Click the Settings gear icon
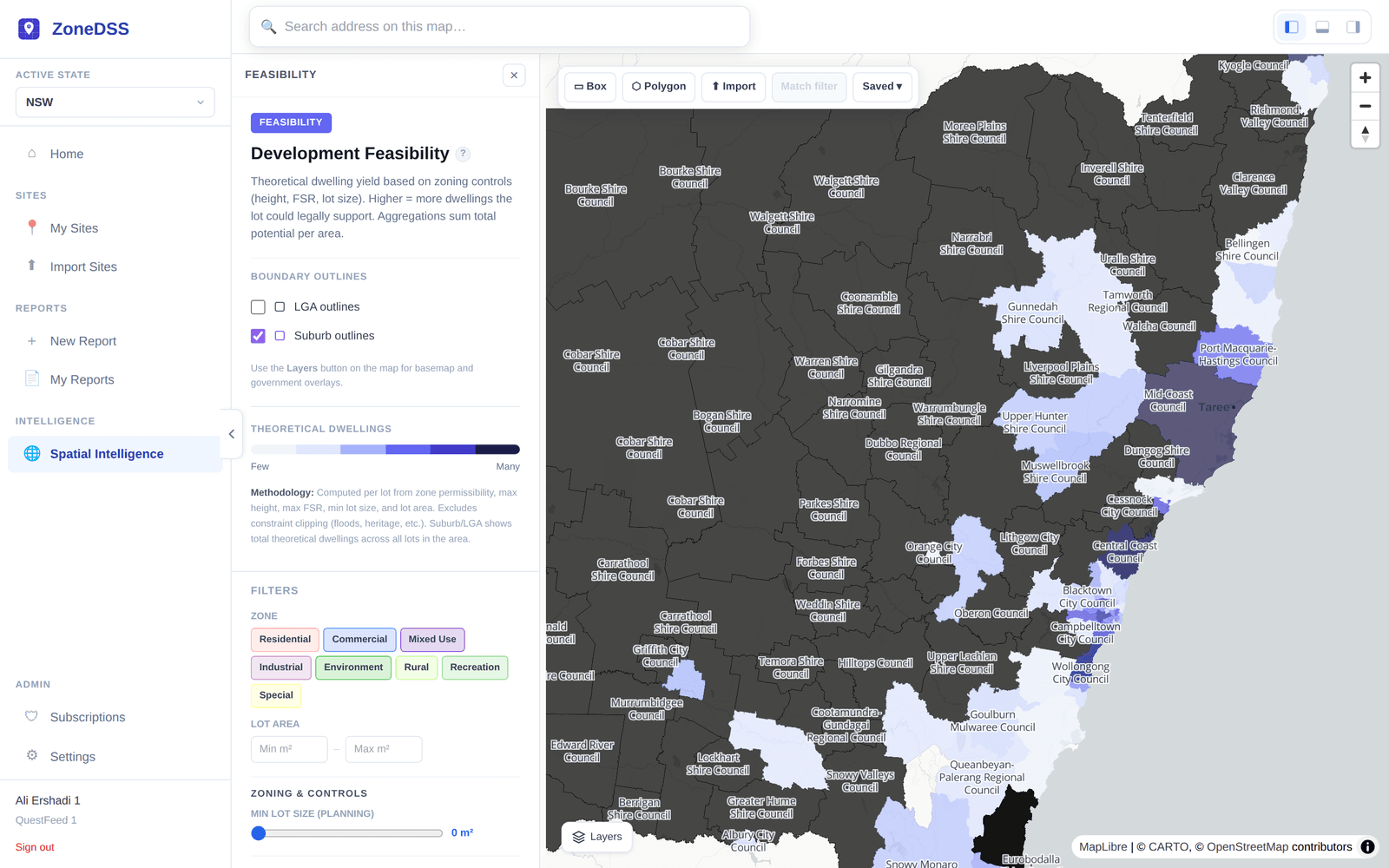This screenshot has height=868, width=1389. pos(32,755)
